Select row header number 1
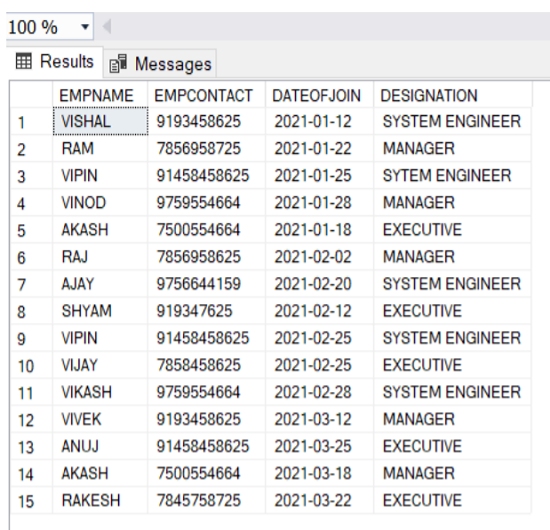 (32, 122)
